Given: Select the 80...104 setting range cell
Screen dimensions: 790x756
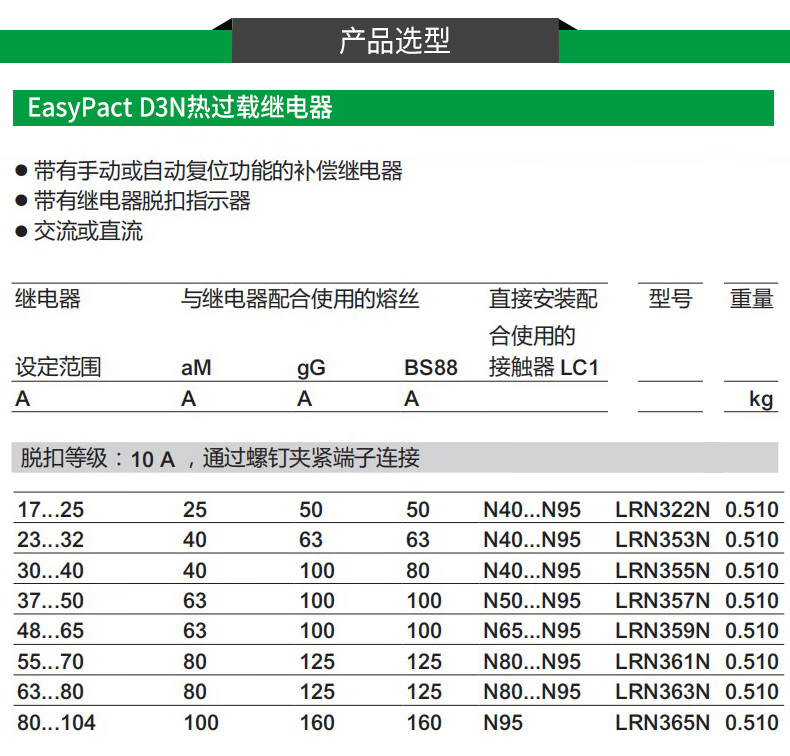Looking at the screenshot, I should click(55, 722).
